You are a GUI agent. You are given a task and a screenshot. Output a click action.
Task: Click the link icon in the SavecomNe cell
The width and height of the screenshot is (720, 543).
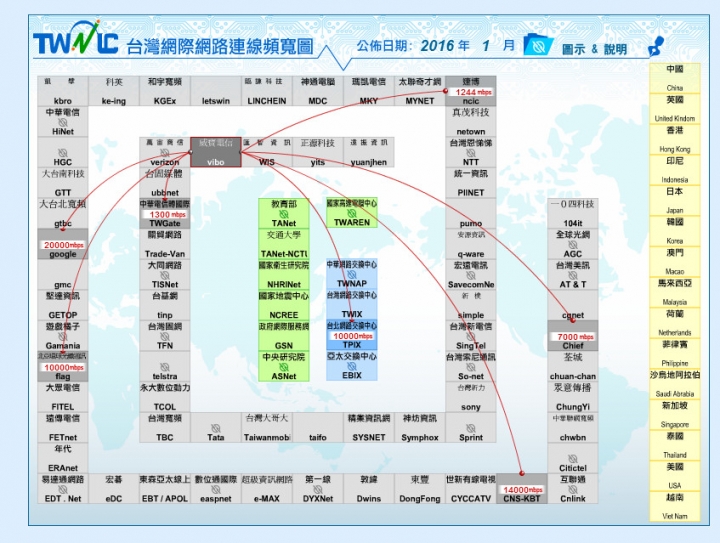pos(471,275)
